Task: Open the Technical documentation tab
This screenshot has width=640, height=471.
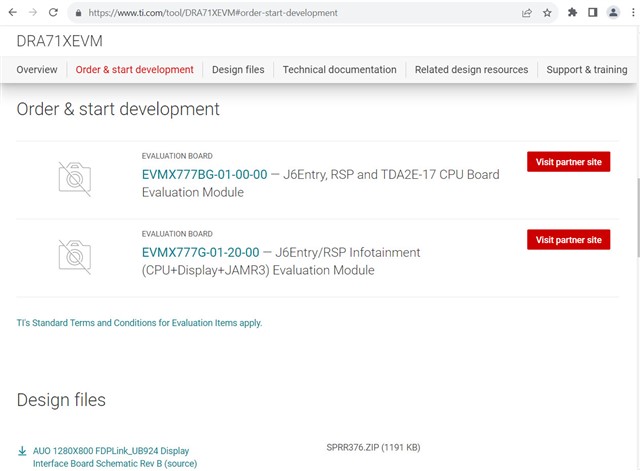Action: [x=340, y=70]
